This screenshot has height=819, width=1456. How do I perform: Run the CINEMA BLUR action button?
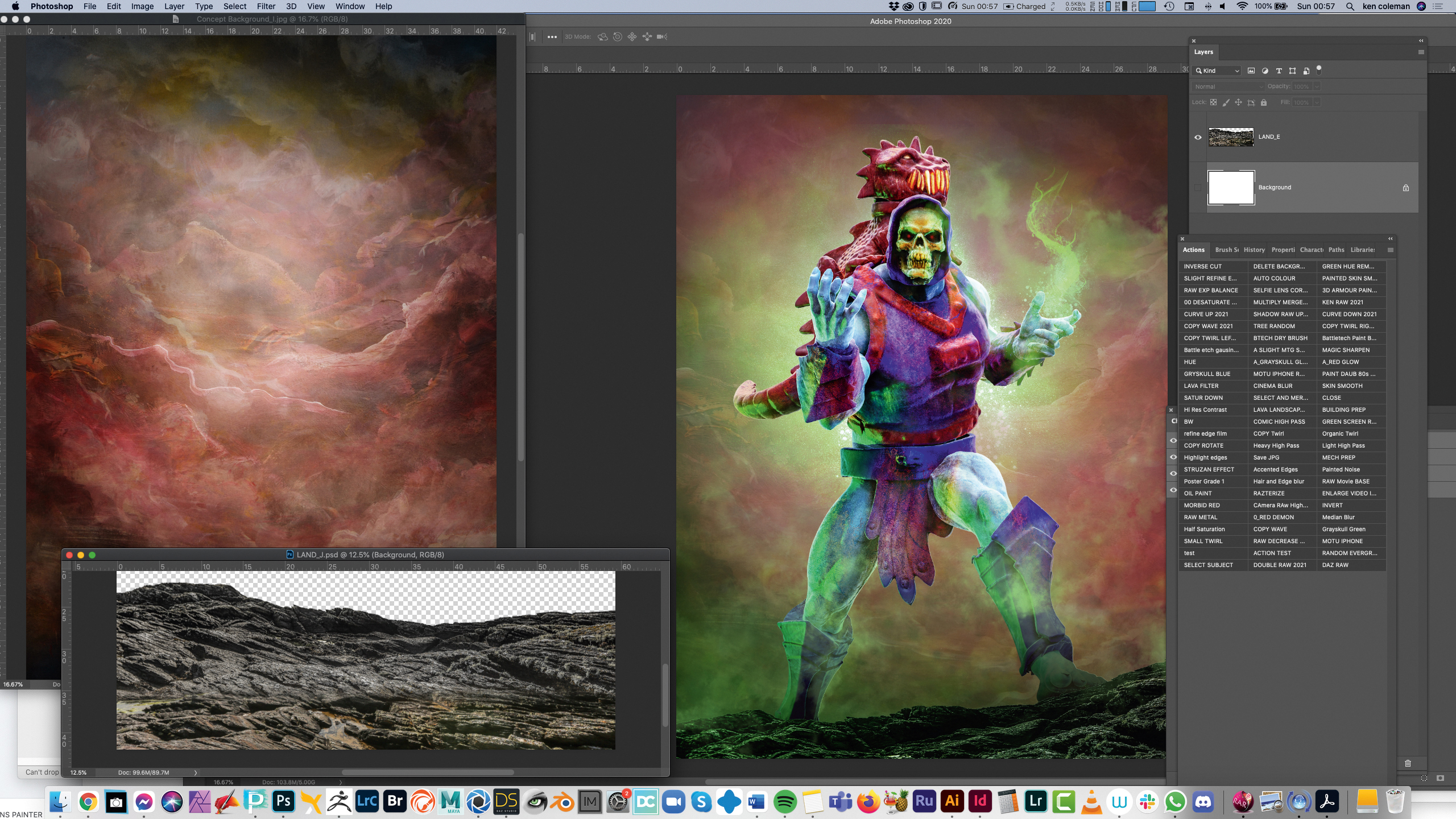[x=1283, y=386]
